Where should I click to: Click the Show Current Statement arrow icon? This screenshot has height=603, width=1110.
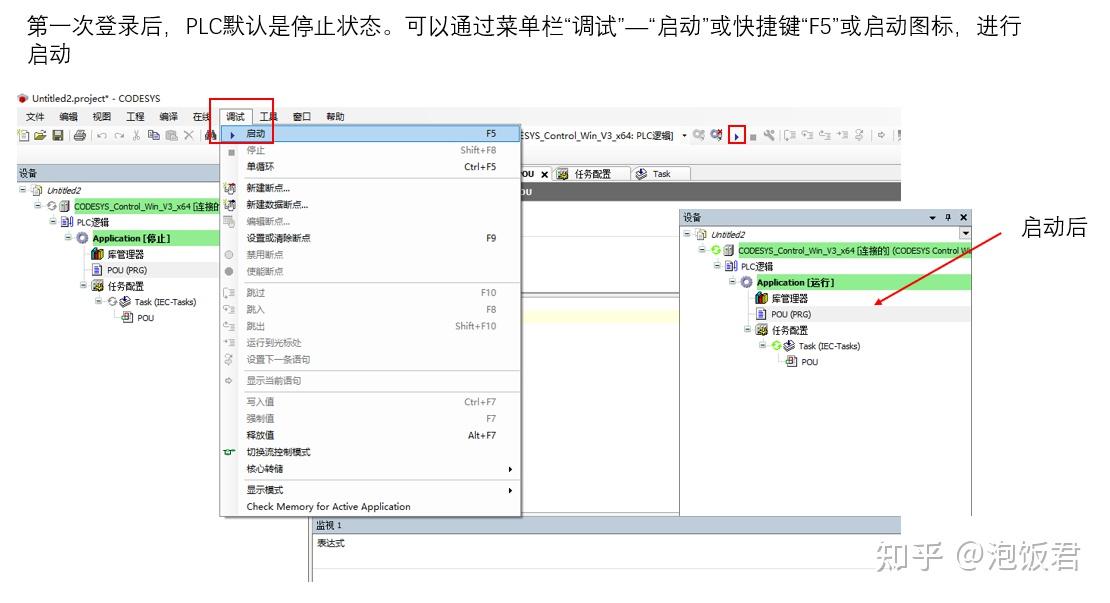881,134
